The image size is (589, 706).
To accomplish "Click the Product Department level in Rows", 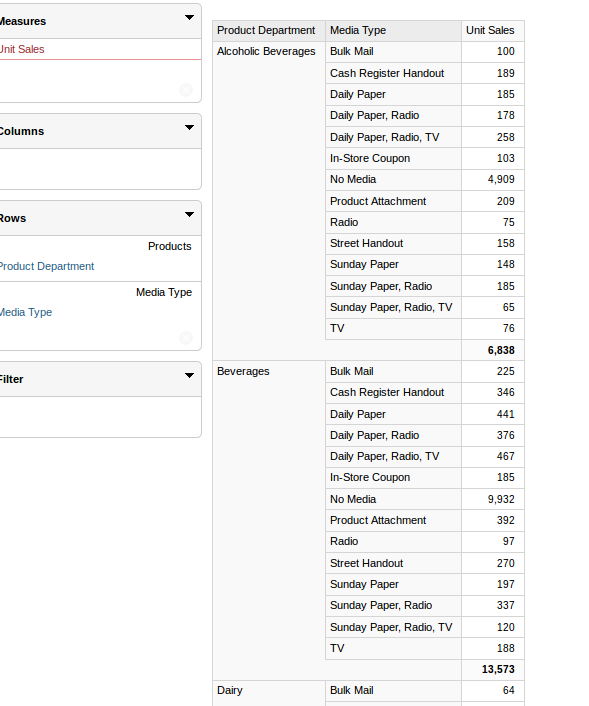I will click(46, 266).
